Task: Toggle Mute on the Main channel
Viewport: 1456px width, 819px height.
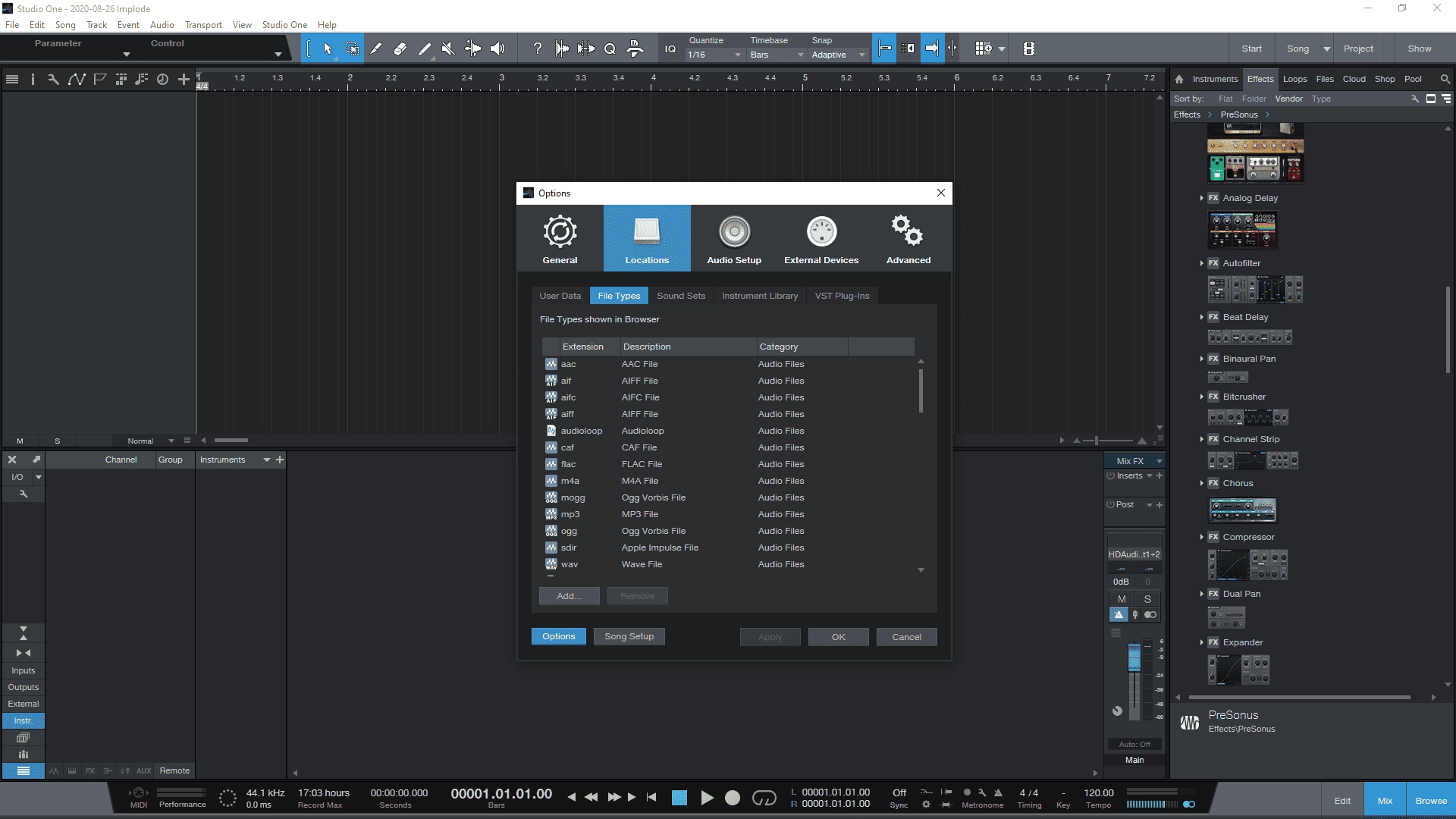Action: click(1122, 599)
